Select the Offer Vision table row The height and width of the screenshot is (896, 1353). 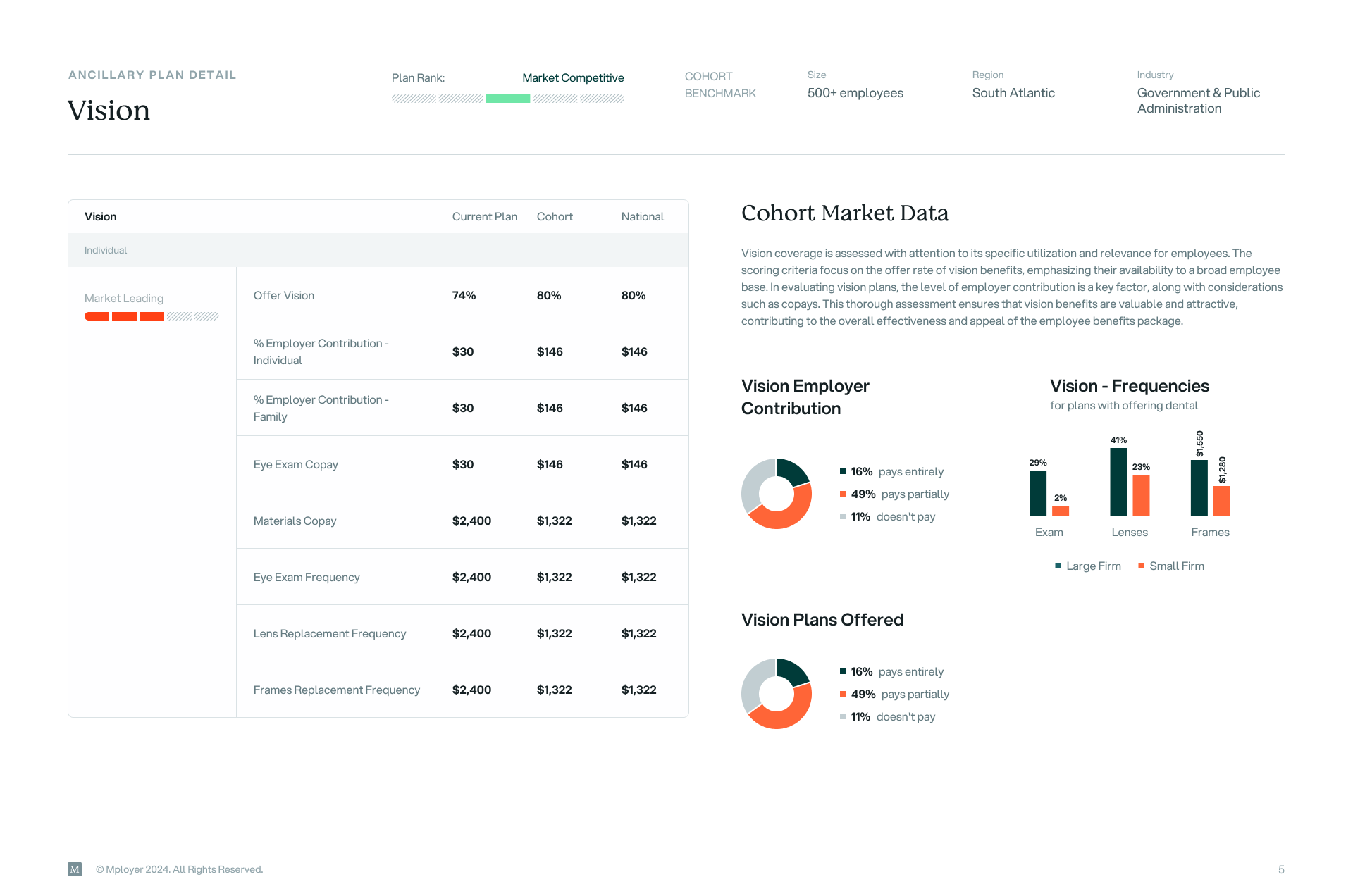point(284,296)
